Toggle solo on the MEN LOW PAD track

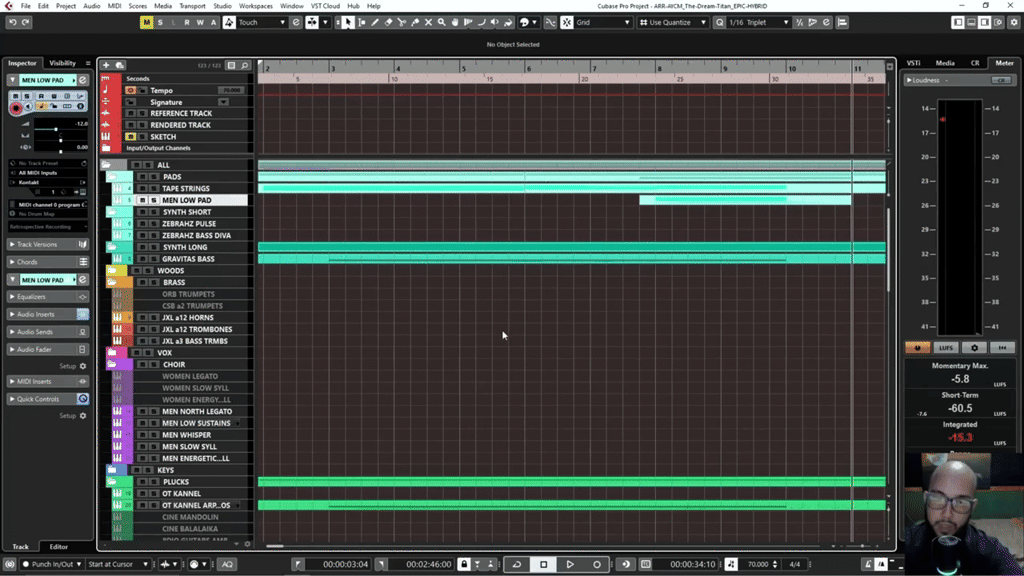[x=154, y=200]
